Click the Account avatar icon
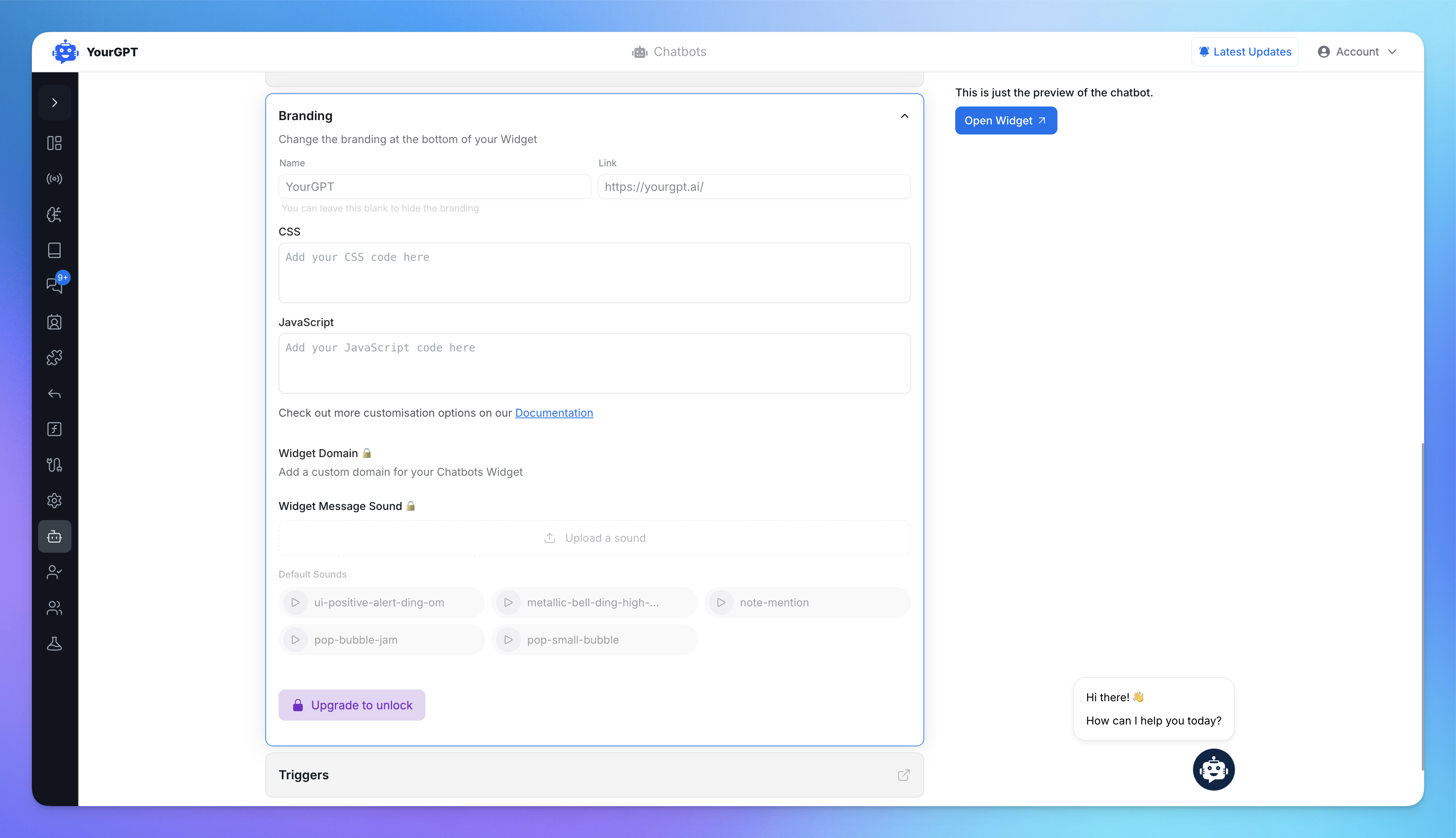 1324,52
